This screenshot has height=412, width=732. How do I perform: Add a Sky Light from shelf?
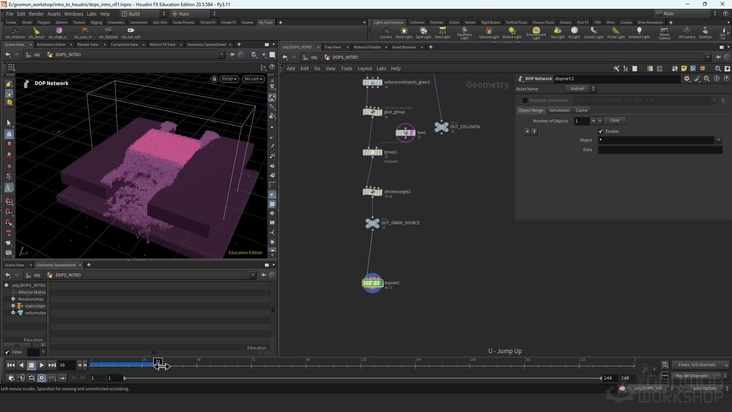pos(557,31)
